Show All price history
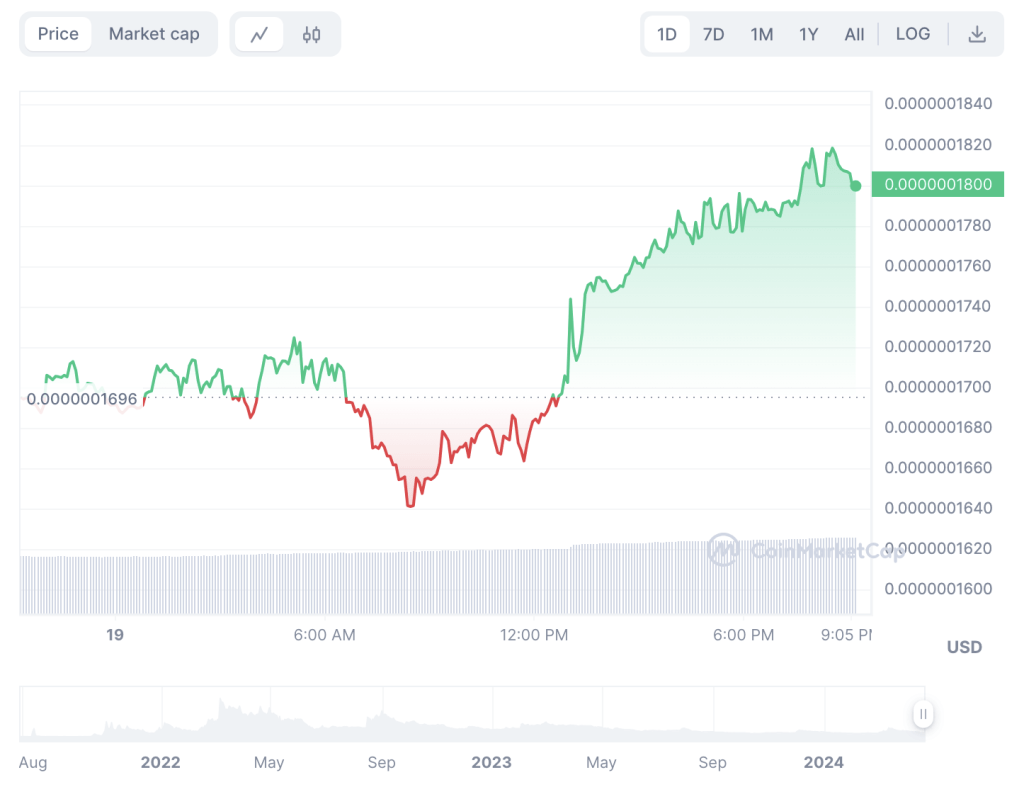 (854, 34)
